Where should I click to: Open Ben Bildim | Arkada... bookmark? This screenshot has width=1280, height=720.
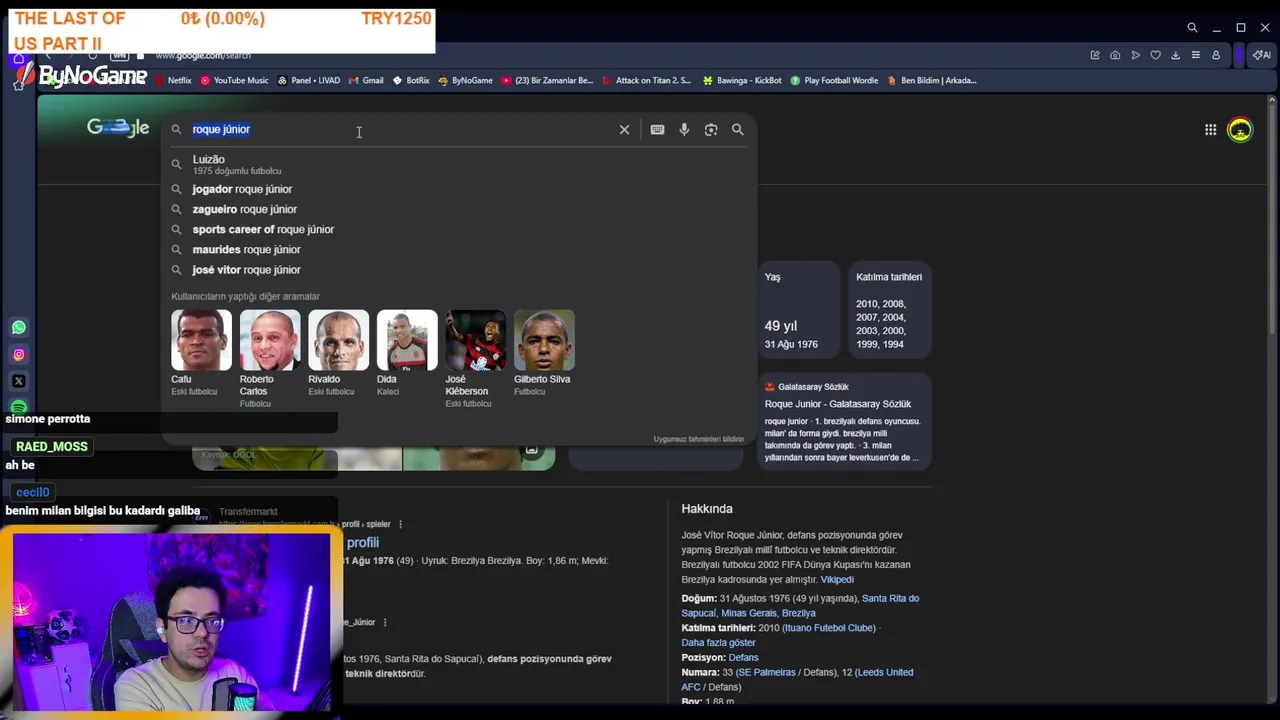931,80
